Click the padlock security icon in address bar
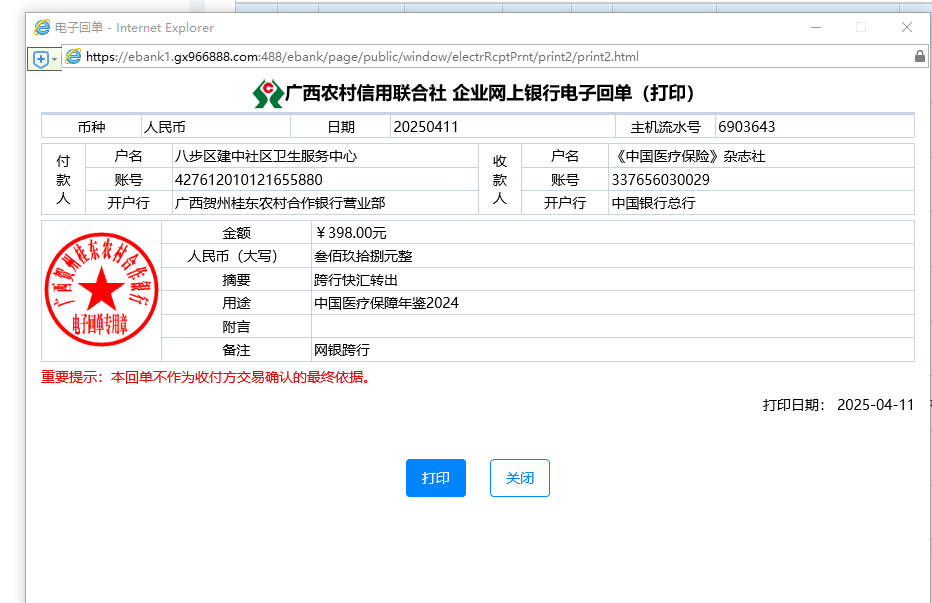 920,56
